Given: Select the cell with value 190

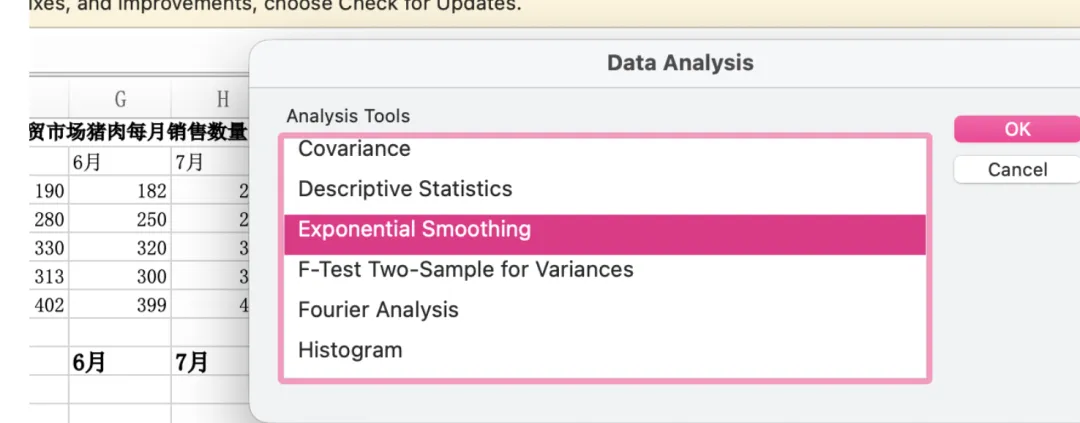Looking at the screenshot, I should click(x=49, y=191).
